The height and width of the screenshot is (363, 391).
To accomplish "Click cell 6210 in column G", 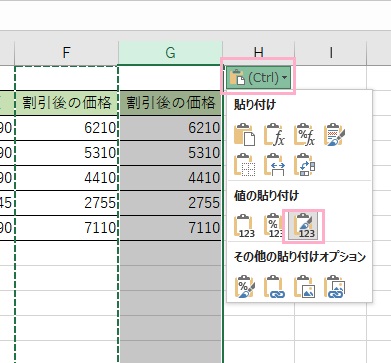I will (170, 128).
